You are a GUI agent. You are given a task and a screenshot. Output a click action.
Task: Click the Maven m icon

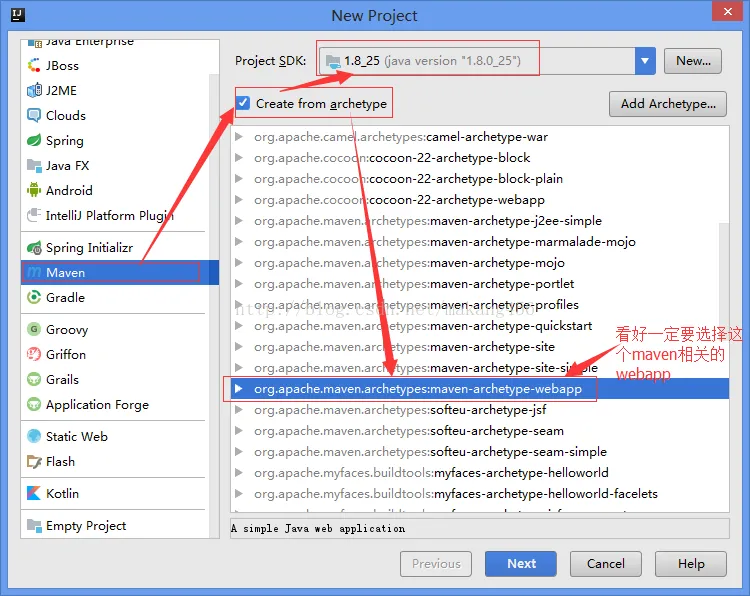34,272
